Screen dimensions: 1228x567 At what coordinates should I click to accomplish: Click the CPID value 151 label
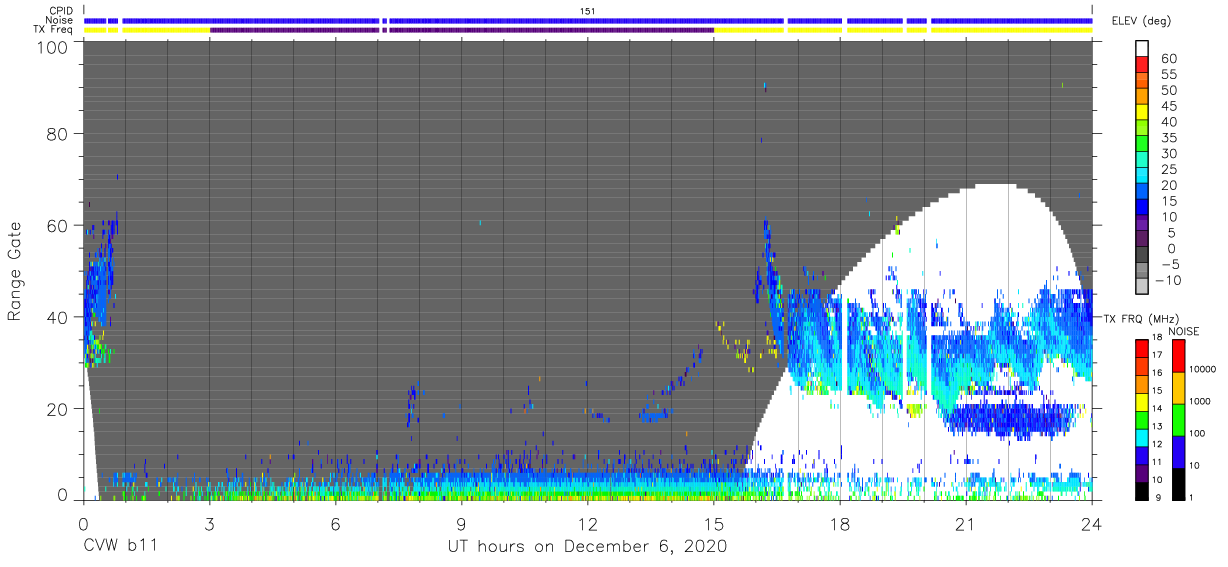pyautogui.click(x=588, y=10)
